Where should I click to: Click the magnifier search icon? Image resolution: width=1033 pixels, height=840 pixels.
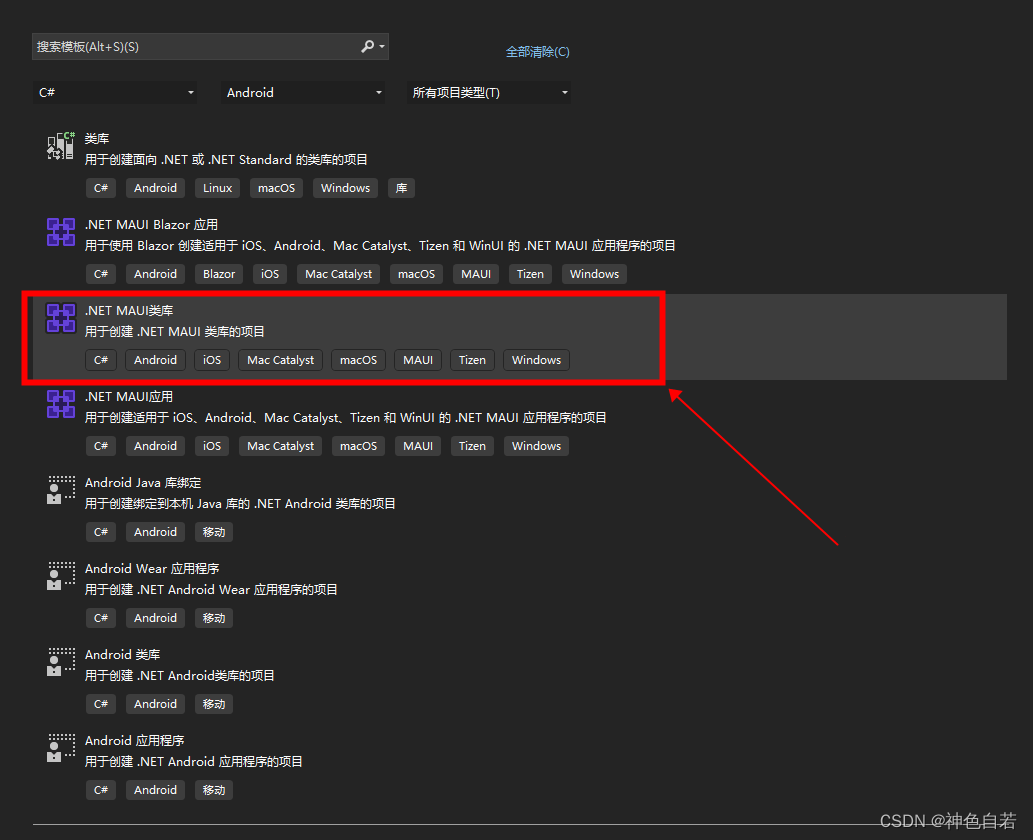[x=367, y=46]
